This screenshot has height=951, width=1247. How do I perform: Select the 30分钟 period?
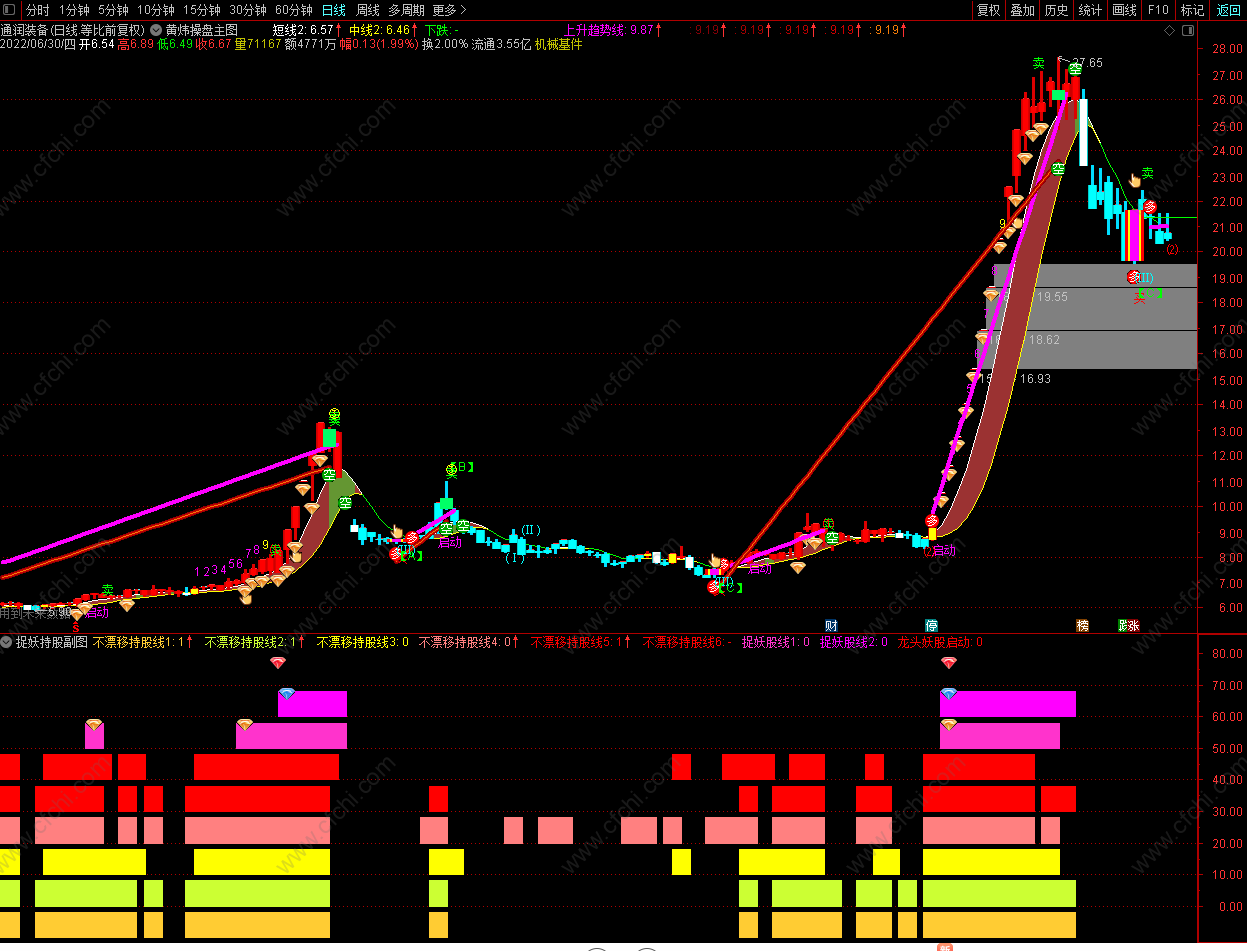pos(248,10)
